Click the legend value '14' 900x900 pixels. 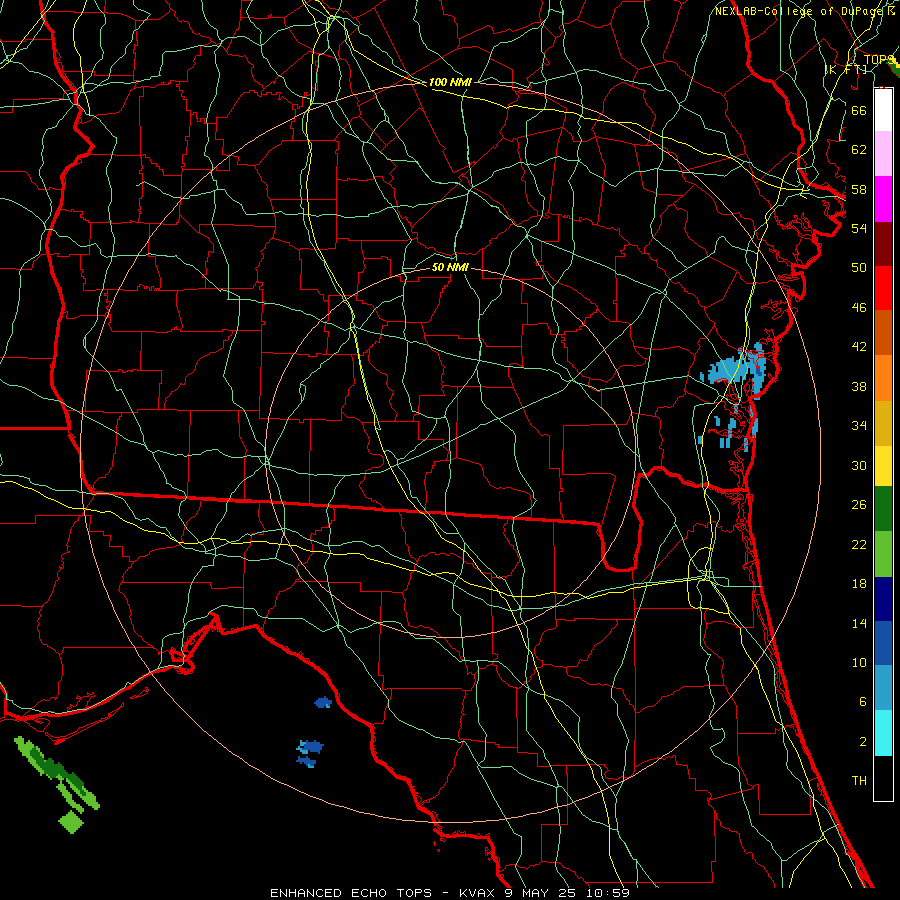859,623
